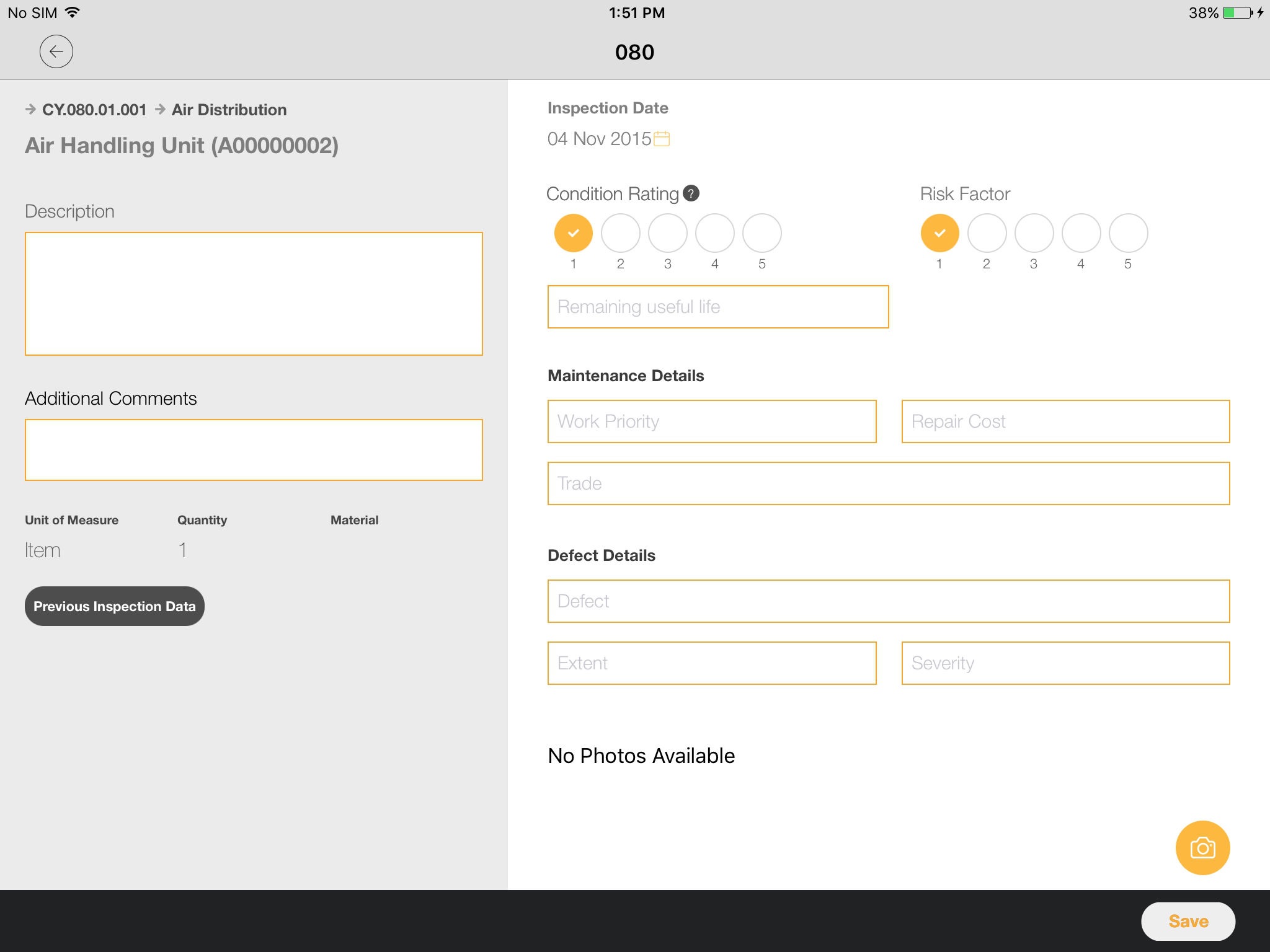The height and width of the screenshot is (952, 1270).
Task: Tap the checkmark on Condition Rating 1
Action: pyautogui.click(x=572, y=231)
